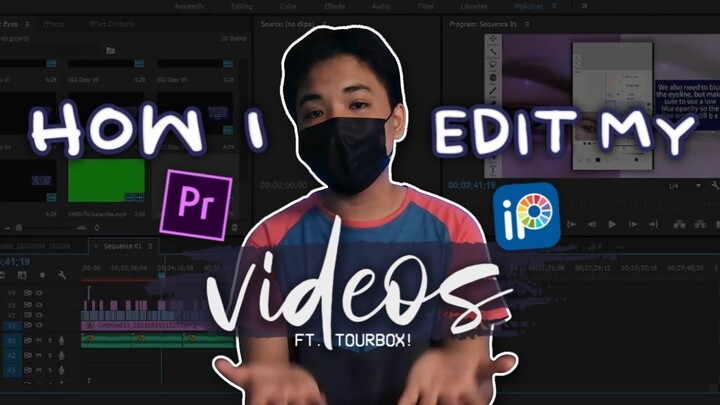Click the Source timecode 00;00;00;00

click(283, 185)
